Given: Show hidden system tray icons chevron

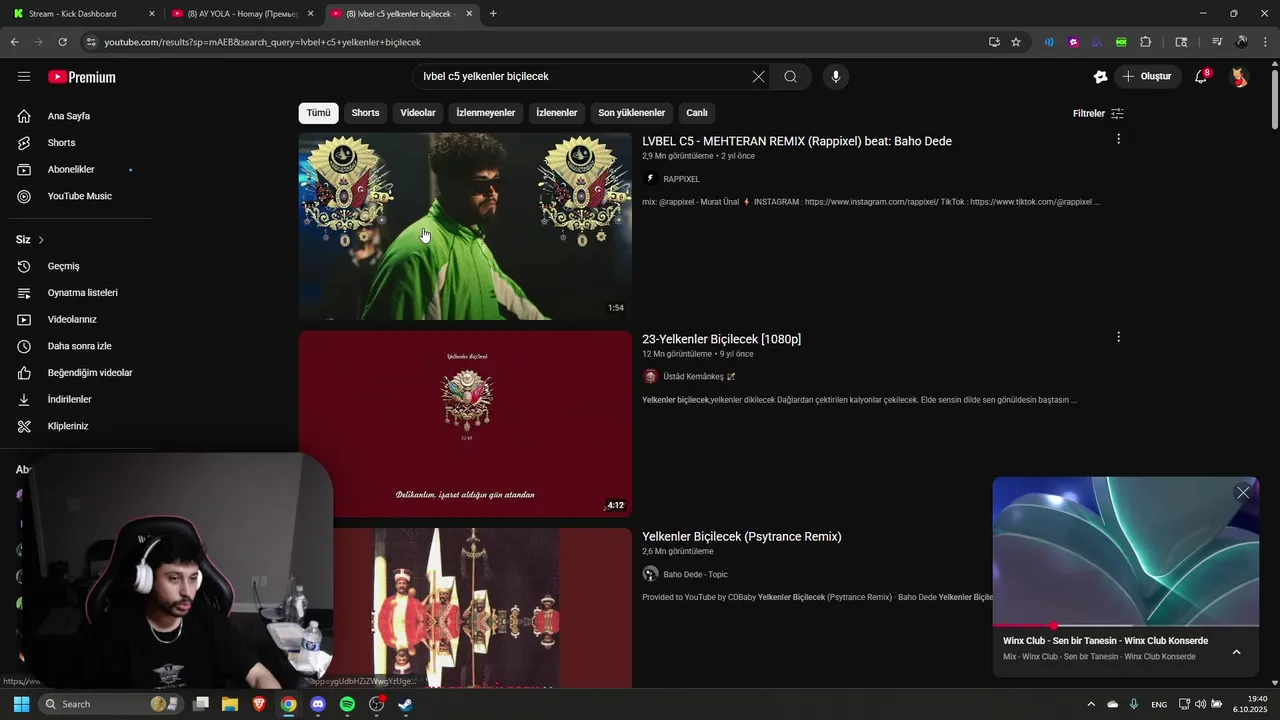Looking at the screenshot, I should 1090,704.
